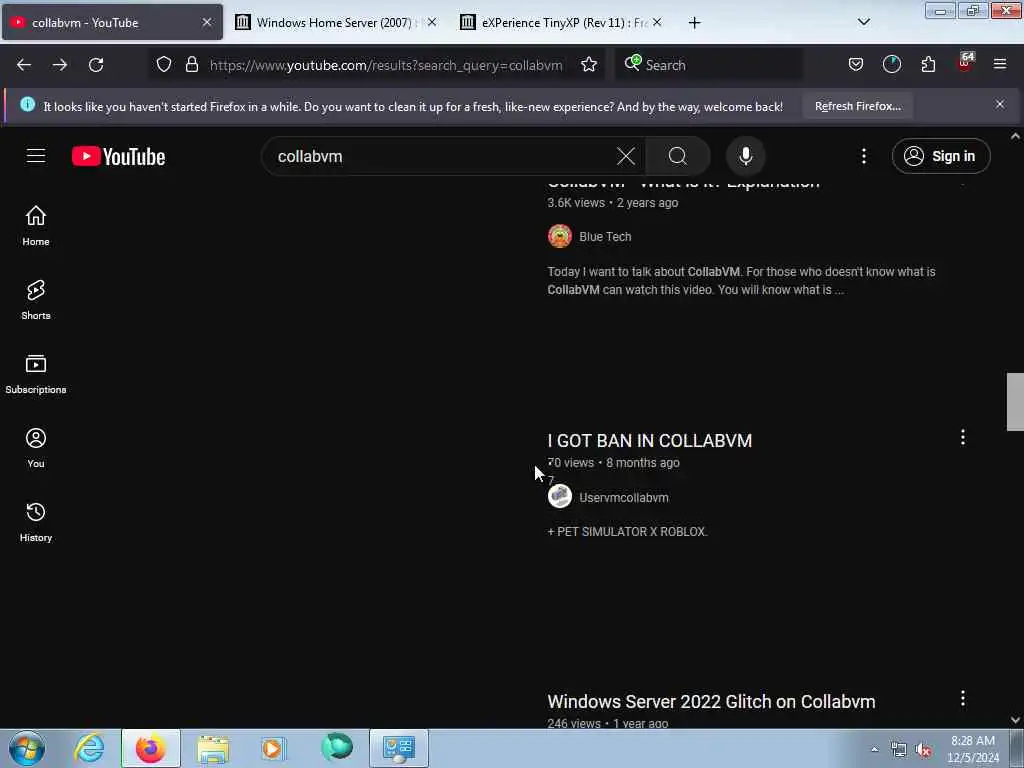This screenshot has width=1024, height=768.
Task: Open Windows Explorer folder on taskbar
Action: [x=213, y=748]
